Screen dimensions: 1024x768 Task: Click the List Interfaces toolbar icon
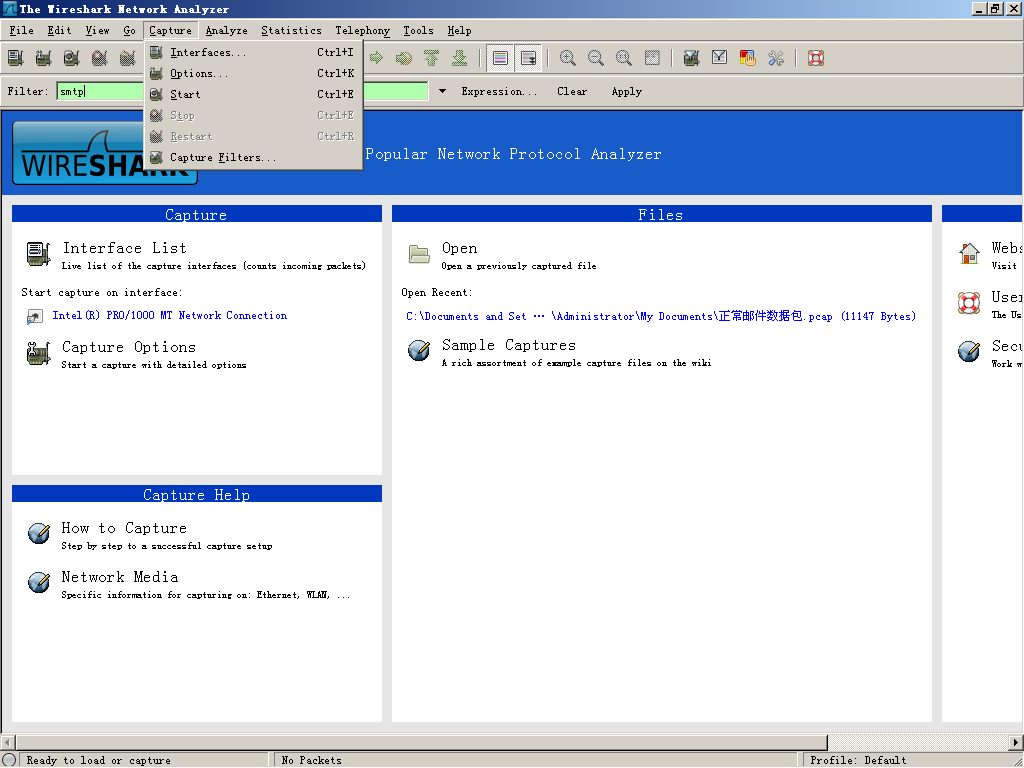click(x=15, y=58)
